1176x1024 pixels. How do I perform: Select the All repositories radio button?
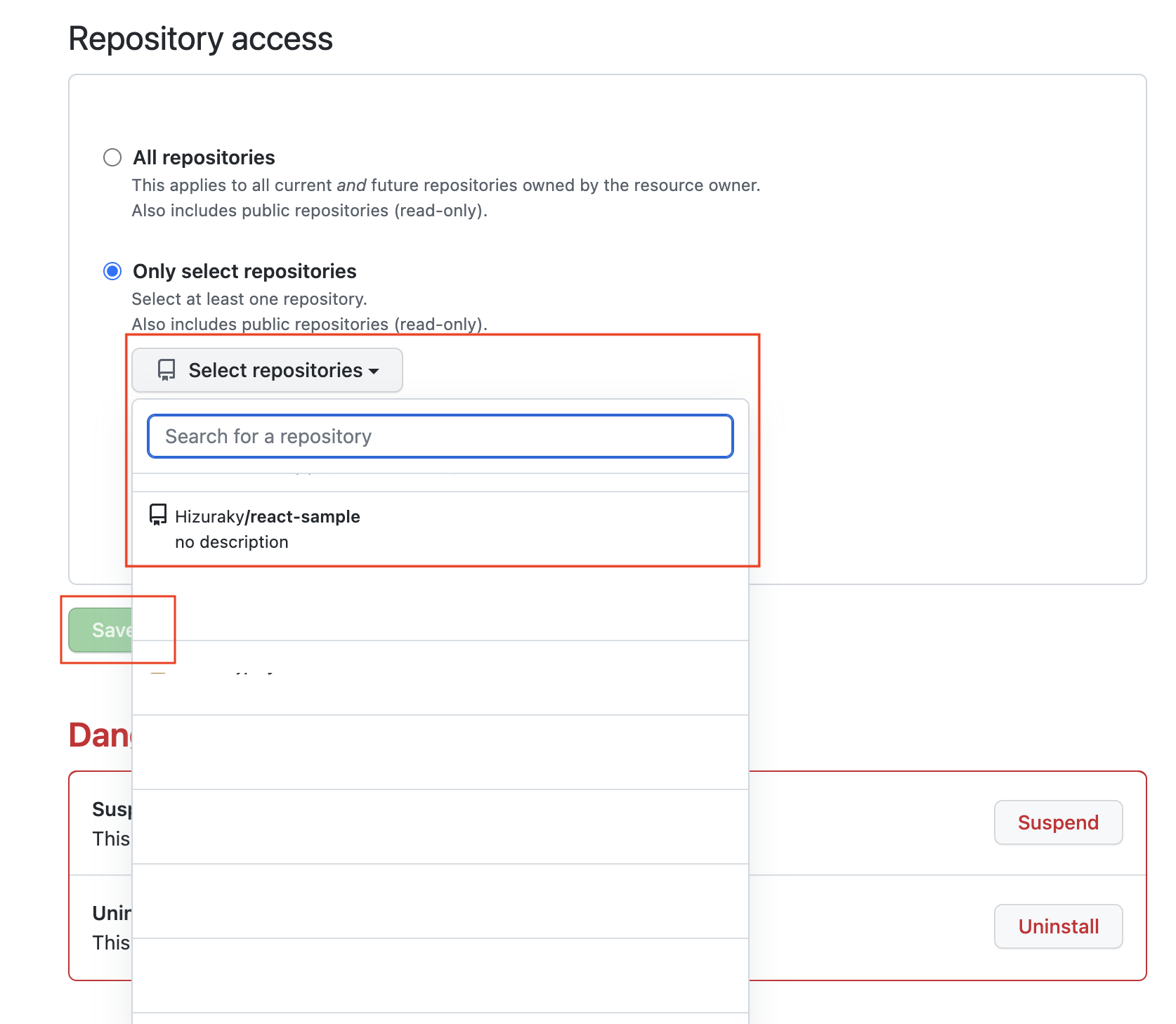coord(112,157)
